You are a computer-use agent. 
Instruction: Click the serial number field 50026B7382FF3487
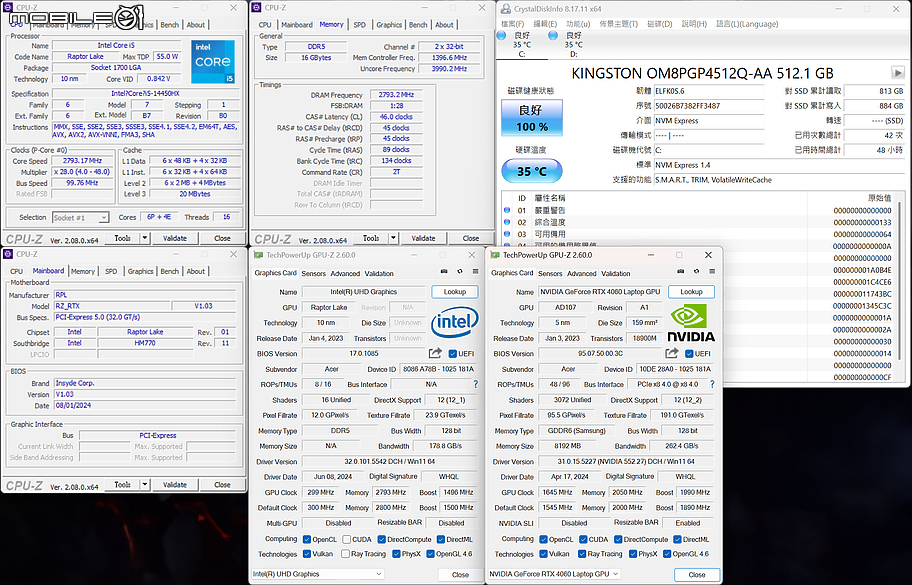coord(708,106)
